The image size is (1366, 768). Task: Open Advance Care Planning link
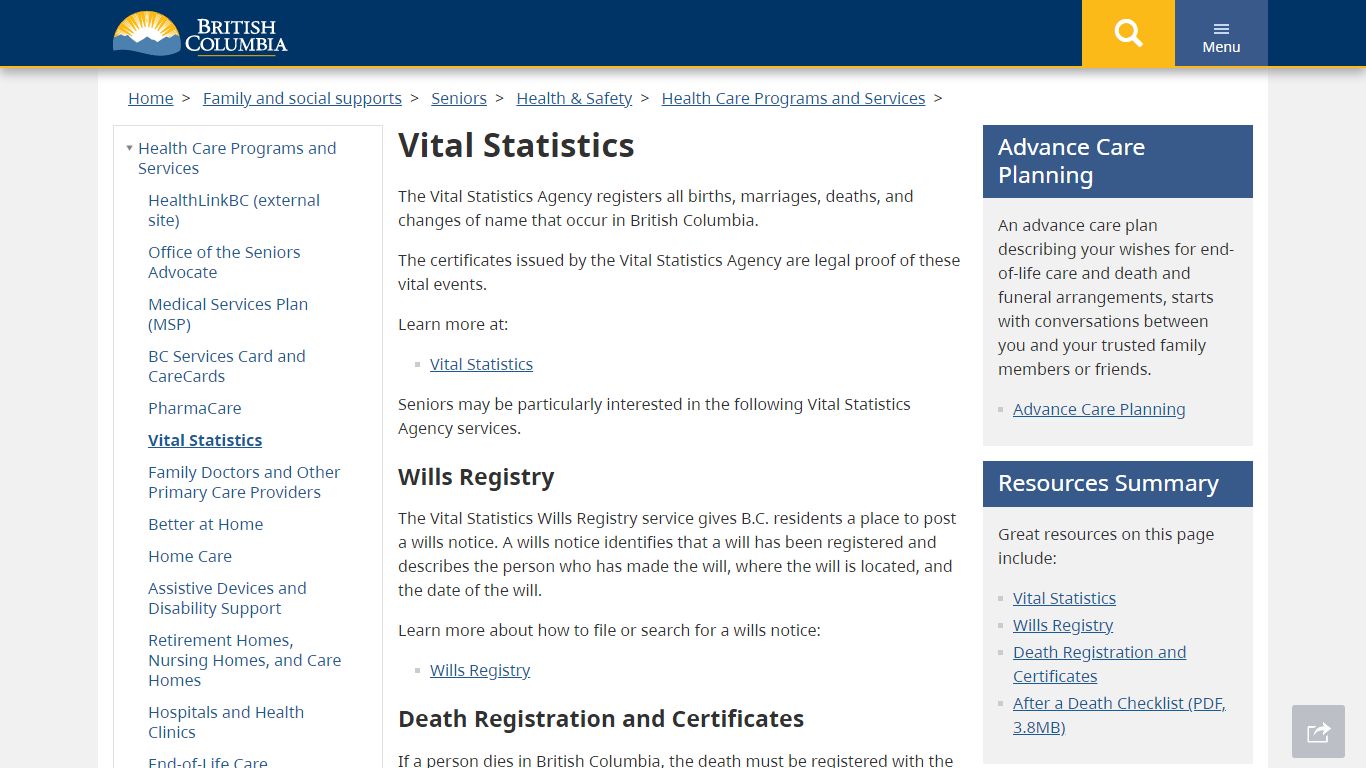pos(1099,409)
